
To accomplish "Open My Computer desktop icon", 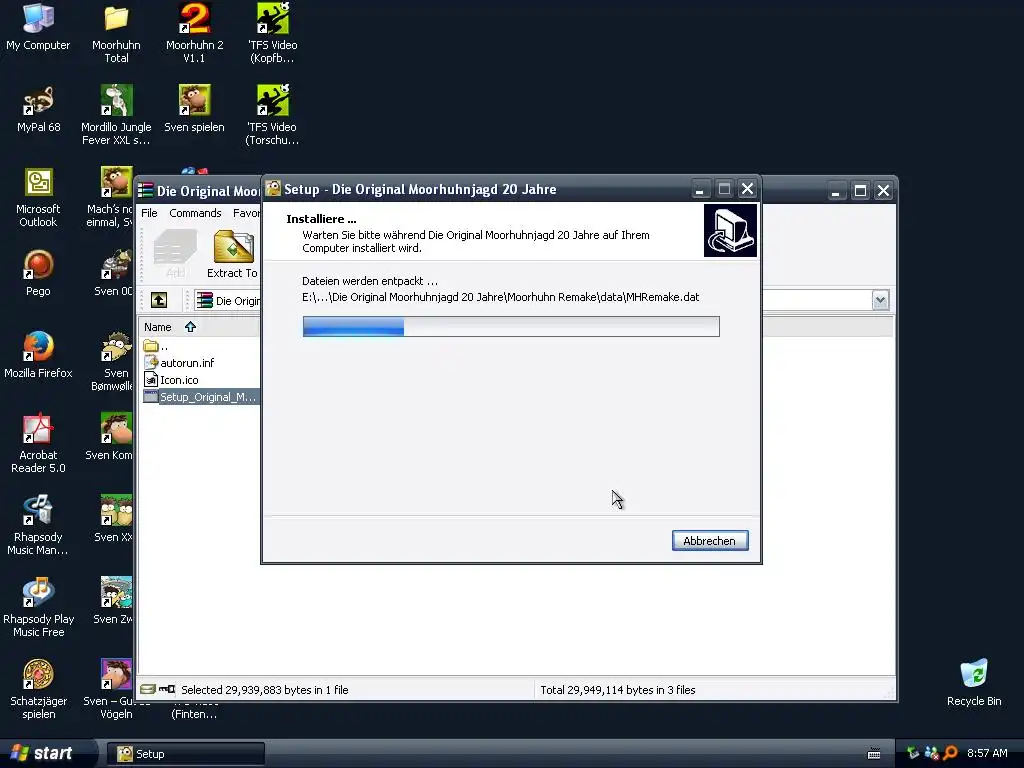I will (38, 27).
